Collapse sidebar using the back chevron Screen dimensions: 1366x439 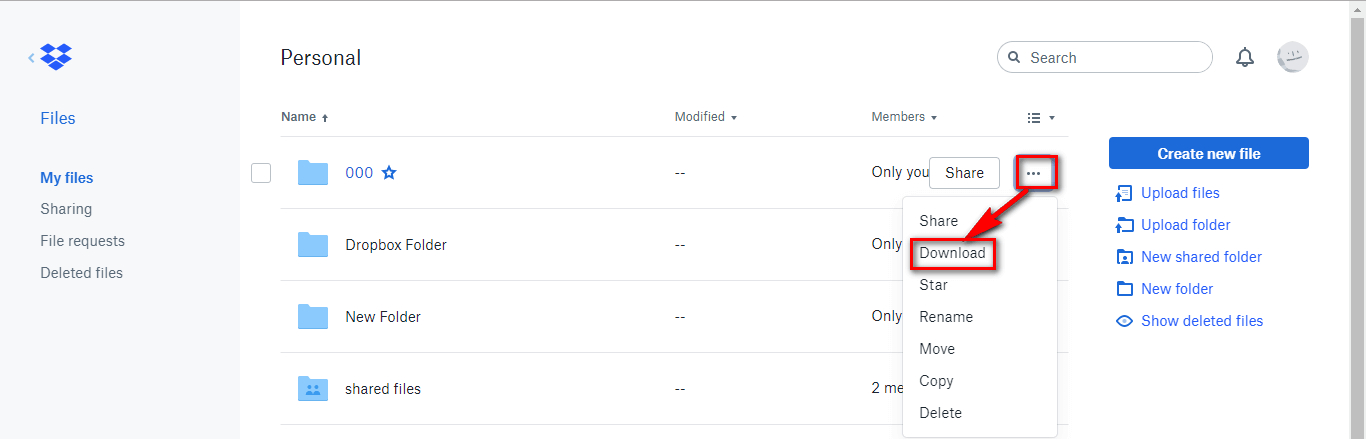click(x=31, y=58)
